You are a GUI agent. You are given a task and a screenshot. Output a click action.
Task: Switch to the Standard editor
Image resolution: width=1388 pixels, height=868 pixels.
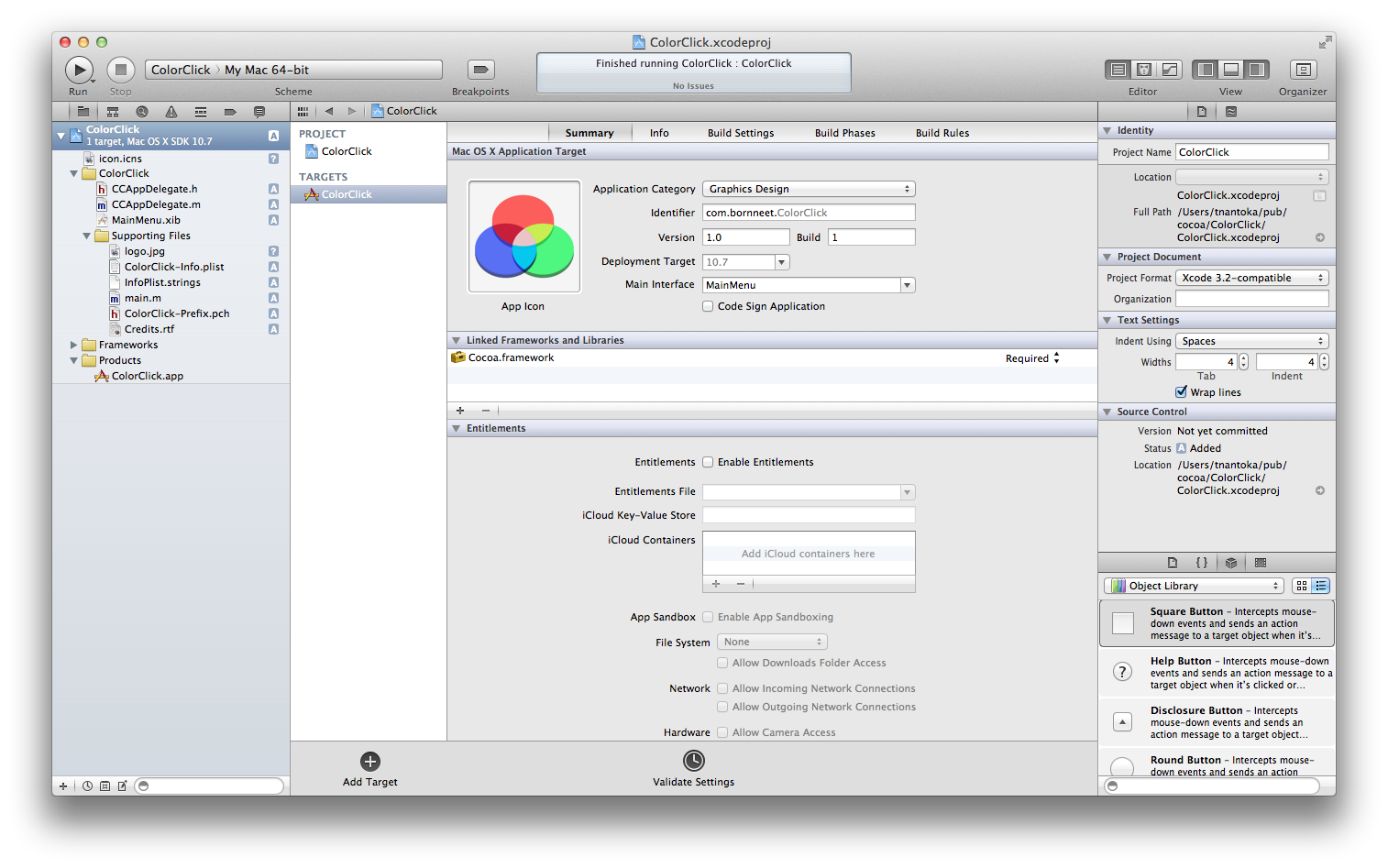(x=1118, y=70)
